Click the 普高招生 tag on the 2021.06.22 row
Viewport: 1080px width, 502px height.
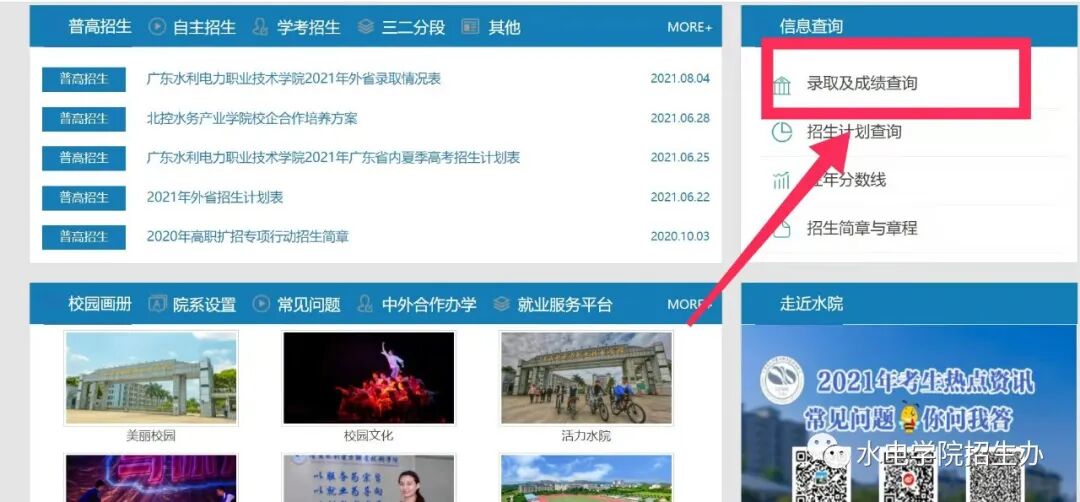click(84, 198)
